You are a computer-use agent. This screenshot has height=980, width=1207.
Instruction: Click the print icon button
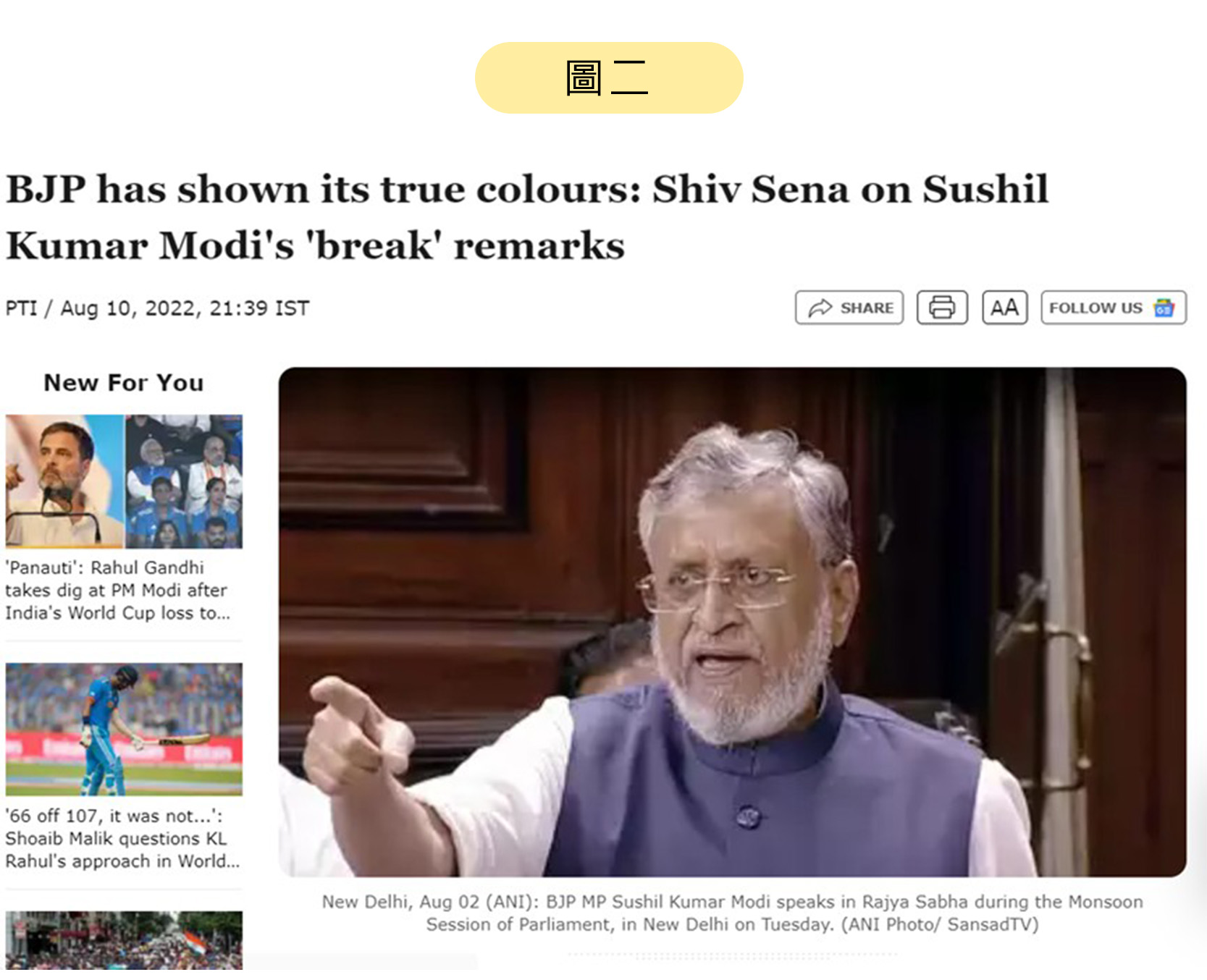coord(942,308)
